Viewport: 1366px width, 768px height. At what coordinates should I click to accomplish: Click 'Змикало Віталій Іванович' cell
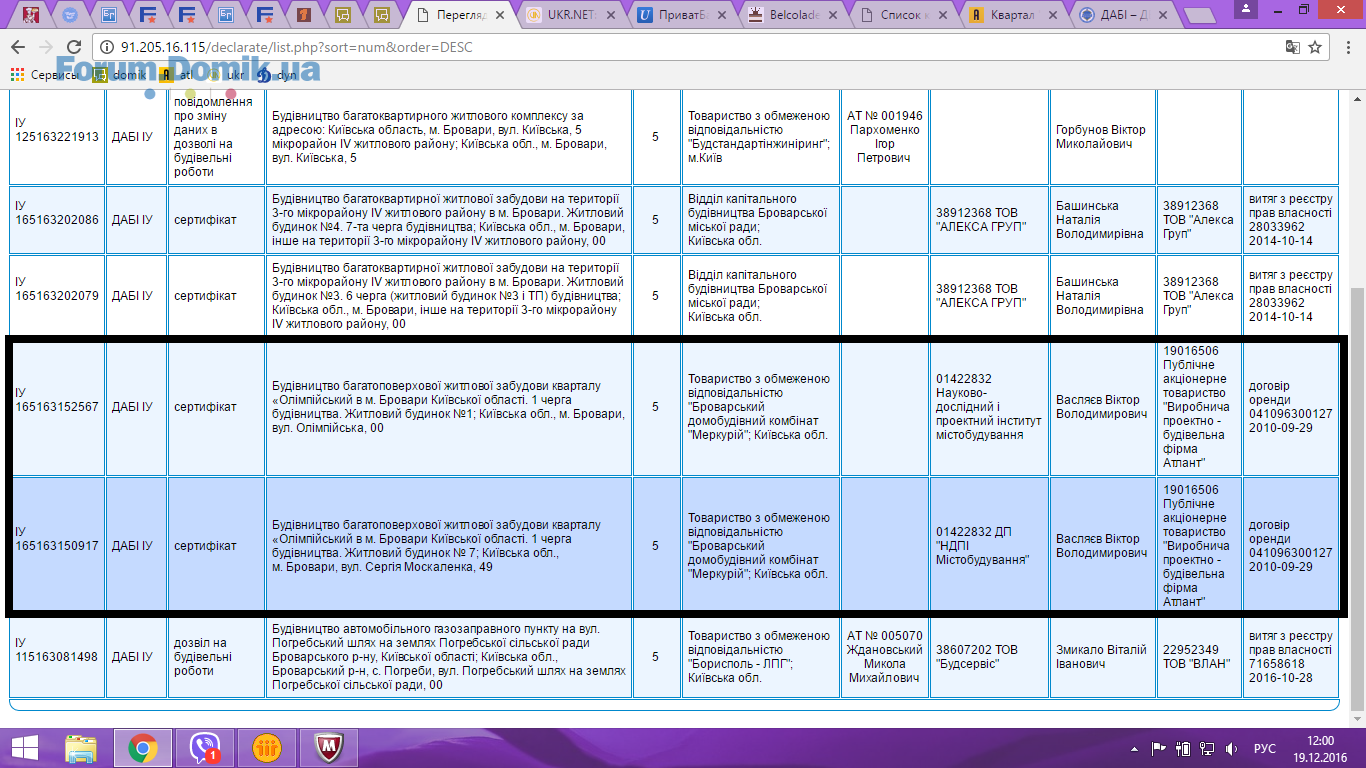pyautogui.click(x=1102, y=657)
